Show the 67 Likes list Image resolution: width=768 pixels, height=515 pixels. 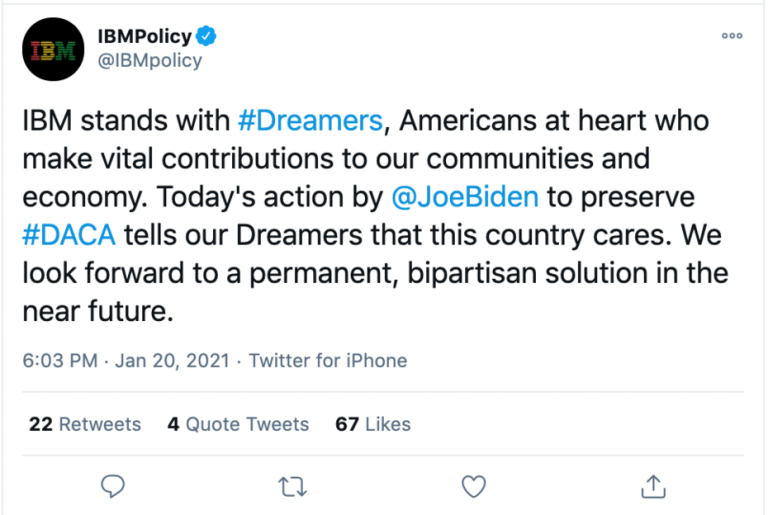point(373,424)
